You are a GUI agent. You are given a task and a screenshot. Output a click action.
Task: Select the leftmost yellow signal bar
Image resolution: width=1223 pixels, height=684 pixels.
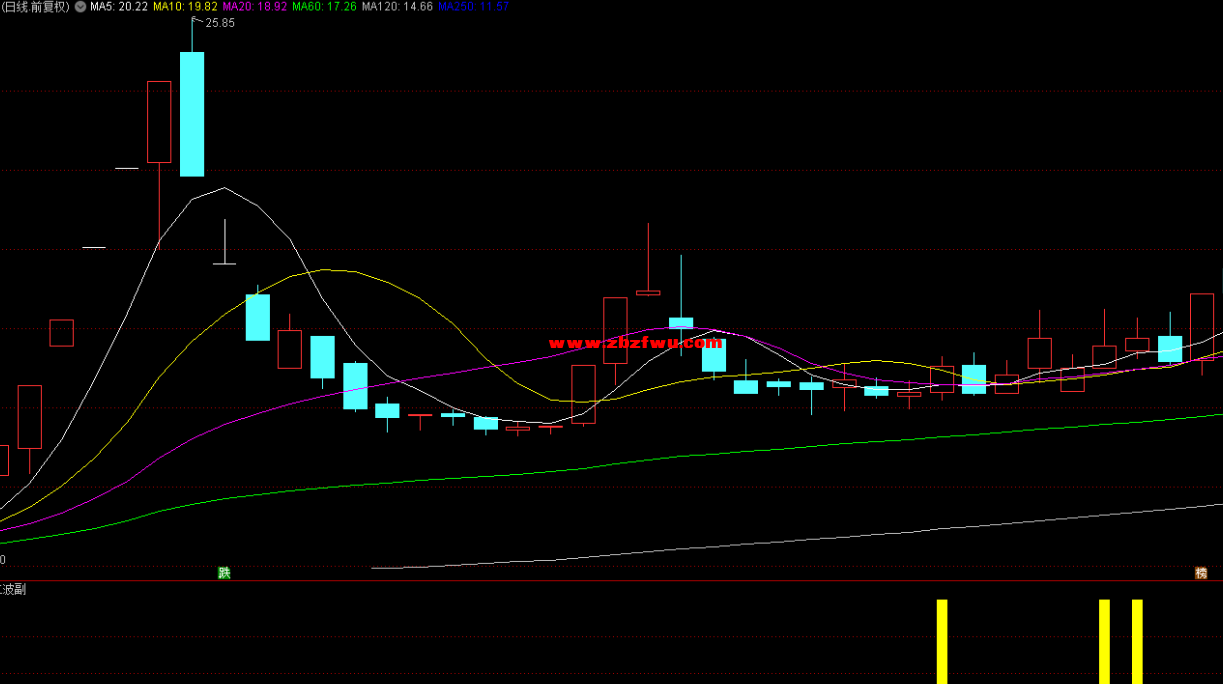(941, 641)
